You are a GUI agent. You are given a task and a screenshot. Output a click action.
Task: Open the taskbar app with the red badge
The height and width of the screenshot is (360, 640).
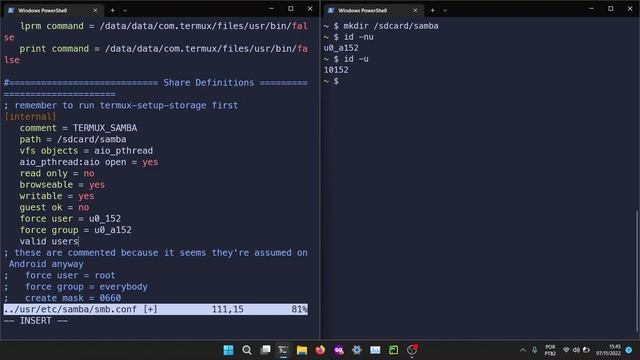412,350
